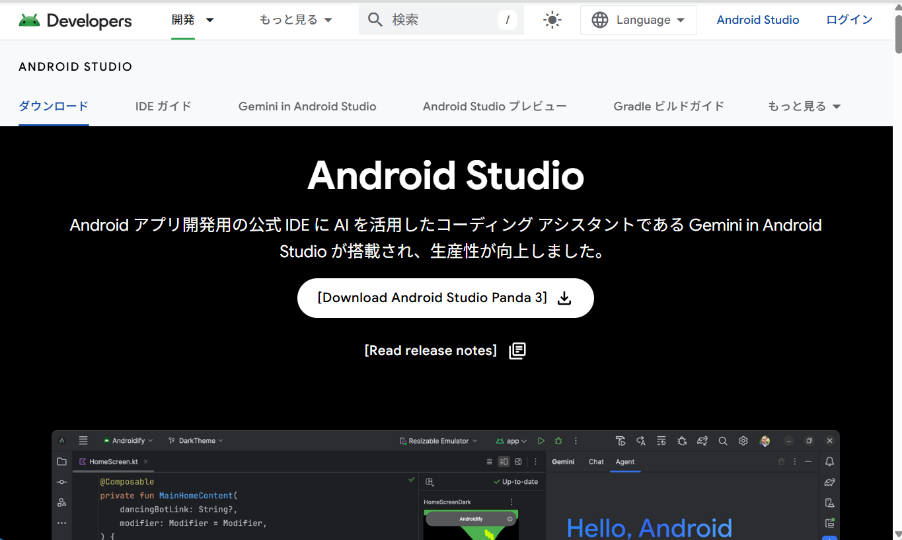Image resolution: width=902 pixels, height=540 pixels.
Task: Click the notifications bell in the IDE screenshot
Action: tap(829, 462)
